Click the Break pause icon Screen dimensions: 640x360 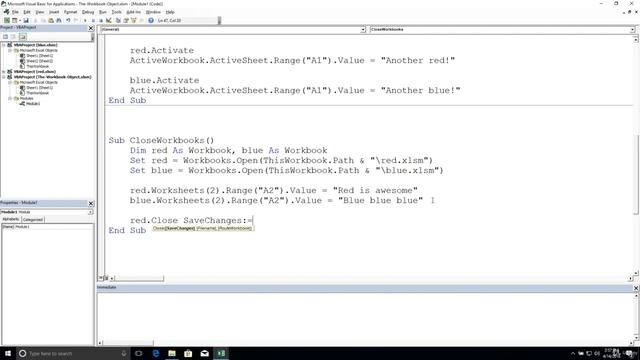pyautogui.click(x=93, y=20)
